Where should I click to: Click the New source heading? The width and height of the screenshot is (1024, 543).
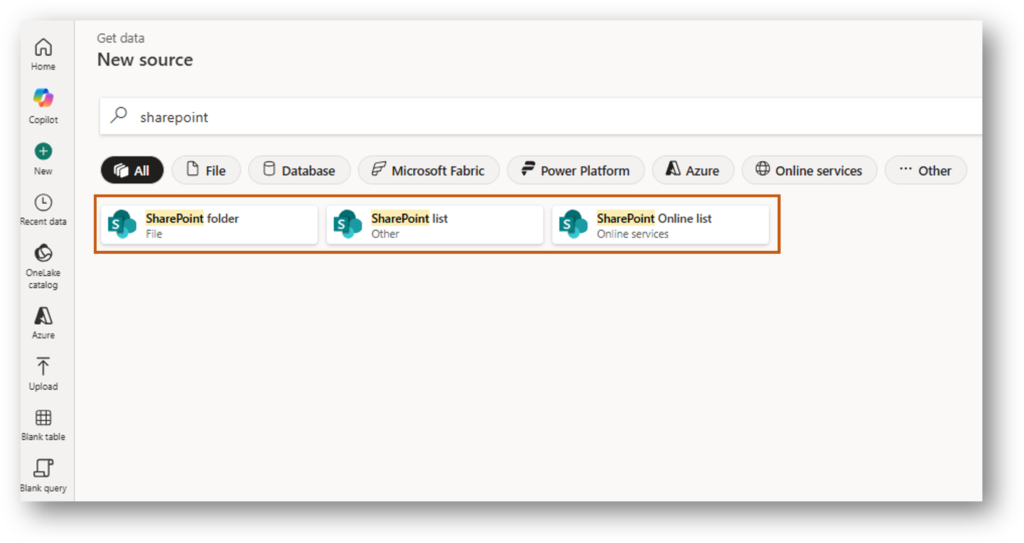coord(145,59)
